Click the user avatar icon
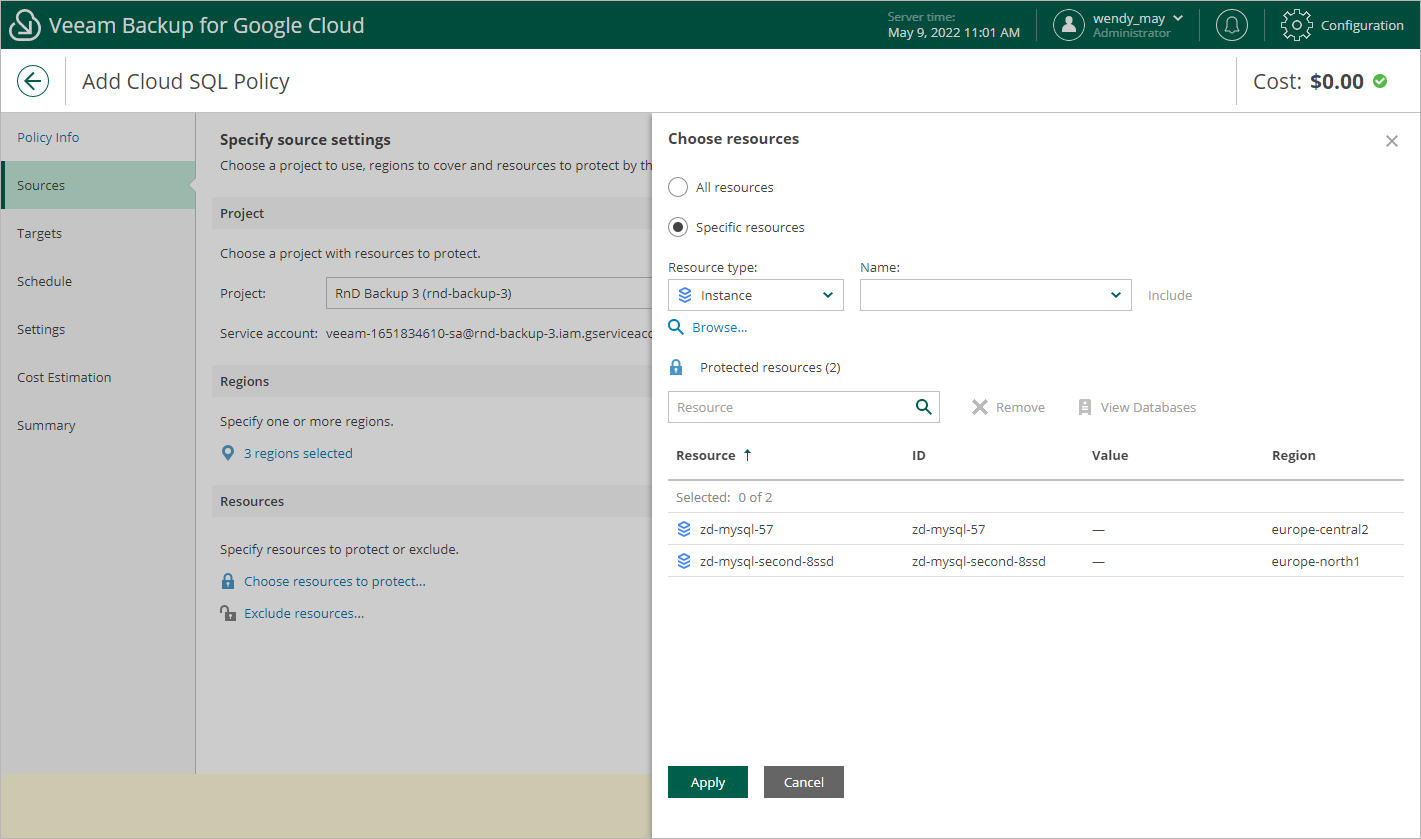 pyautogui.click(x=1069, y=25)
